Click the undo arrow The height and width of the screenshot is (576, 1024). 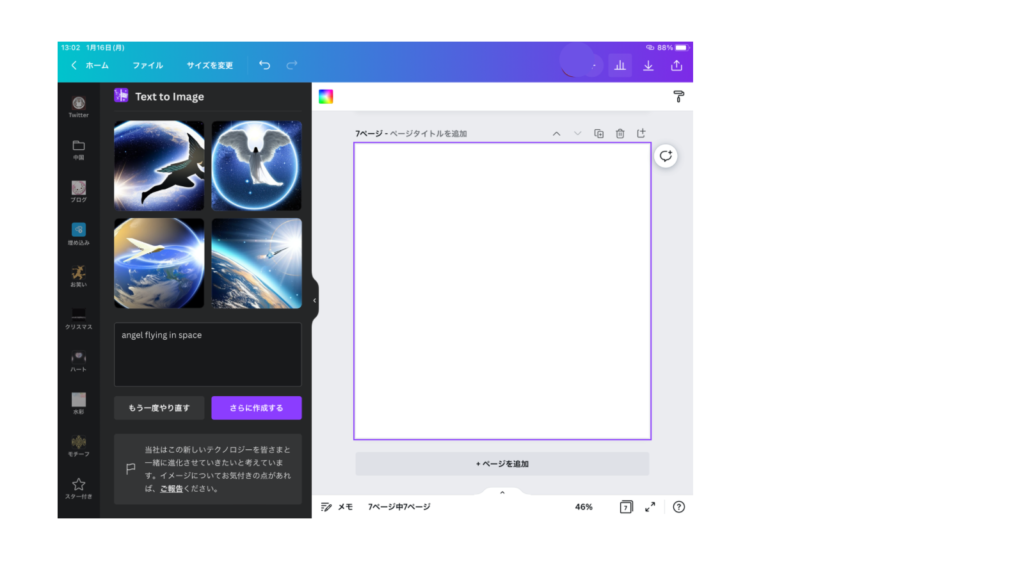(264, 65)
